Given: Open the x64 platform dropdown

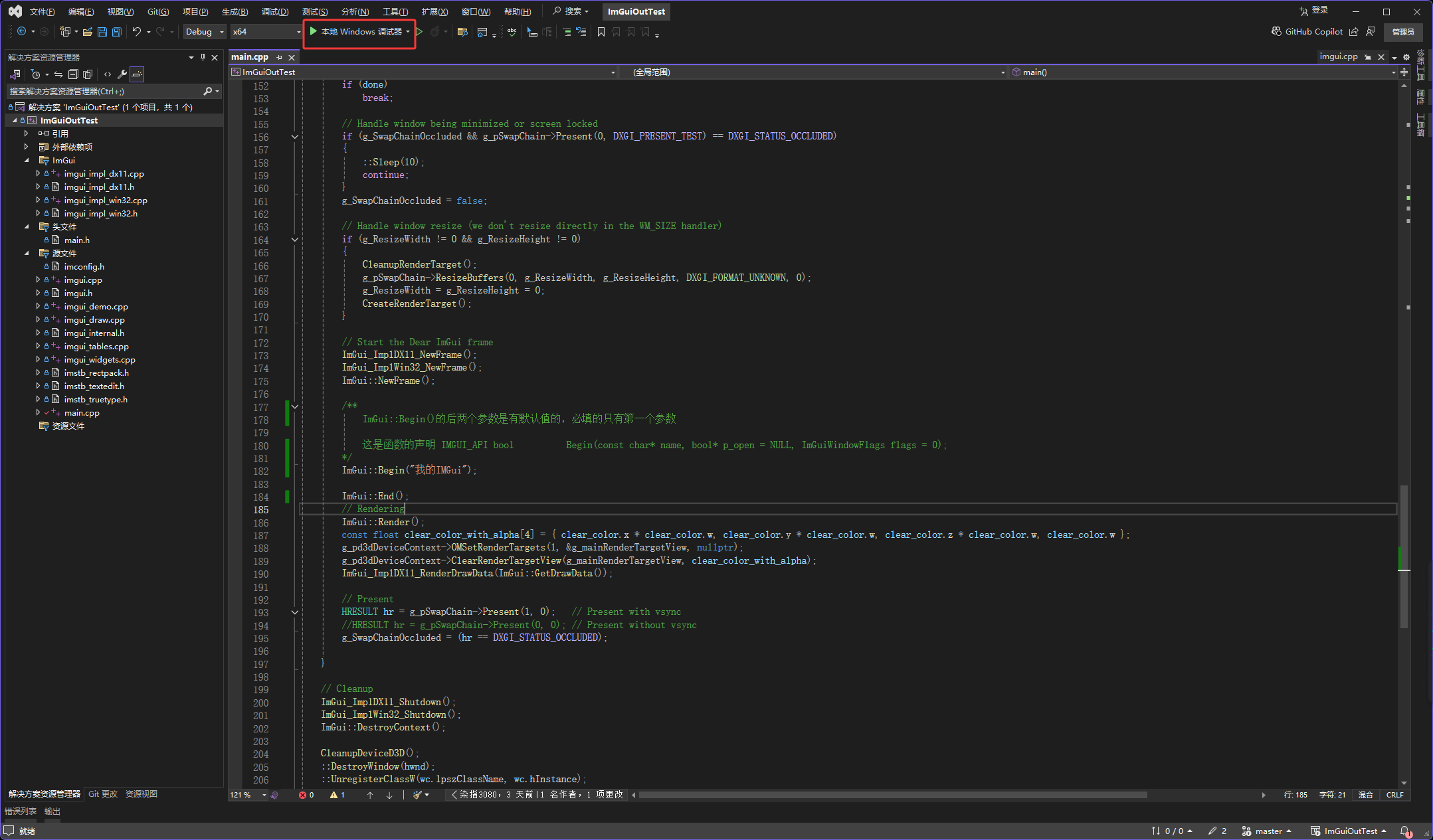Looking at the screenshot, I should (x=266, y=31).
